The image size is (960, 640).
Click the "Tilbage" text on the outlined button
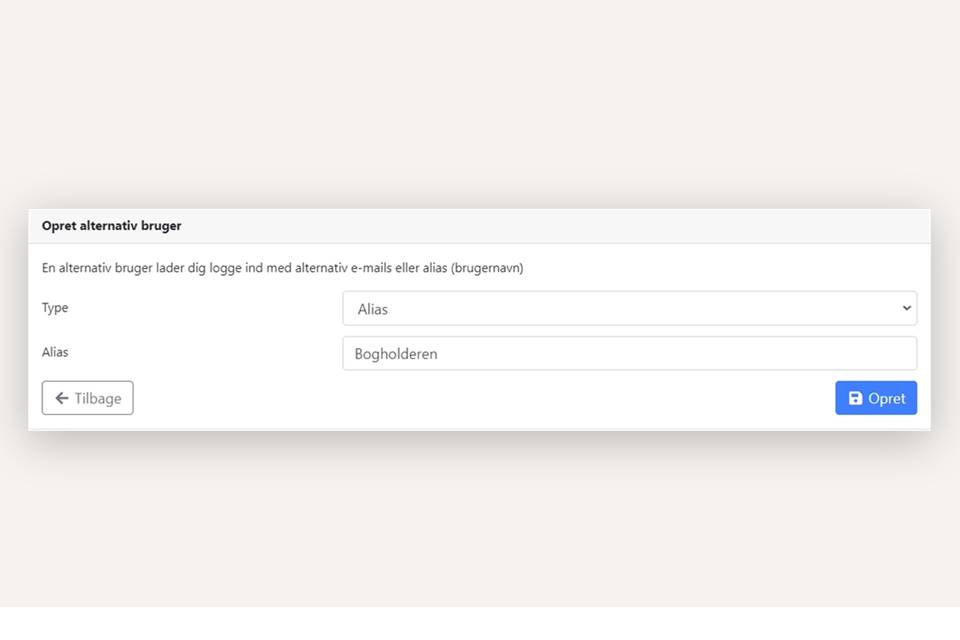tap(97, 398)
